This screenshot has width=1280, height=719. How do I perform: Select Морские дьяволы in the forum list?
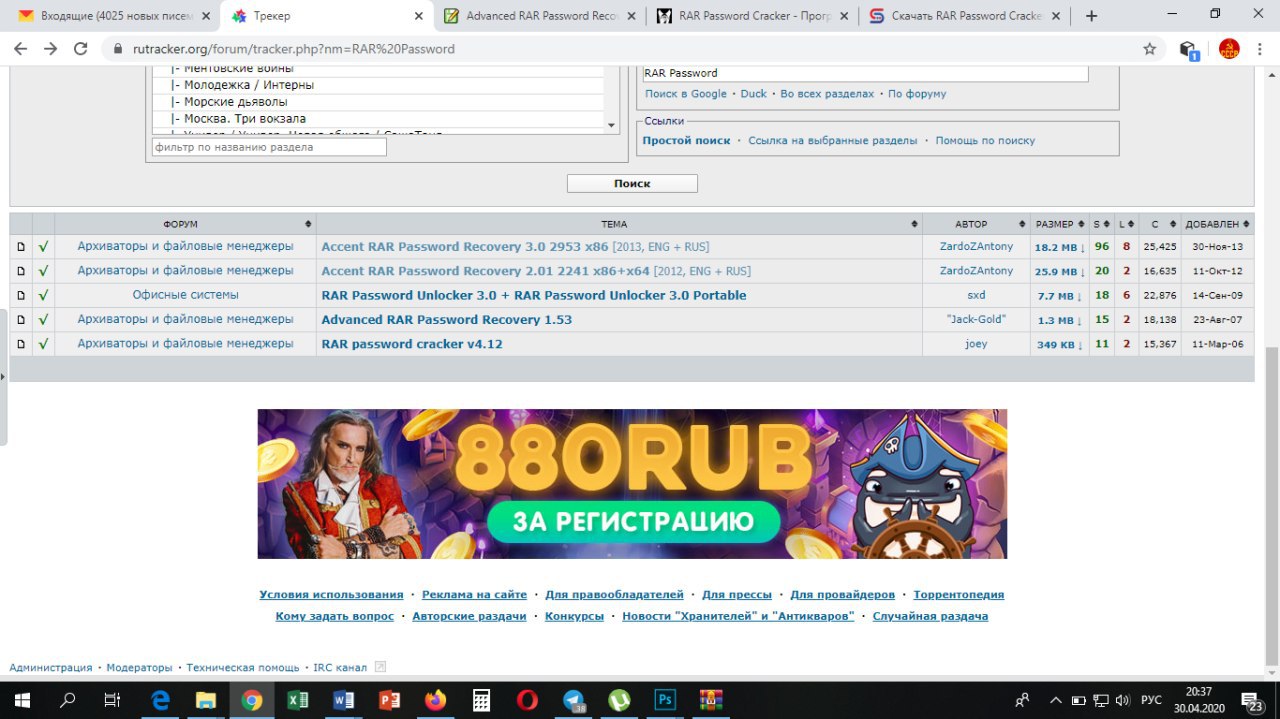tap(378, 102)
